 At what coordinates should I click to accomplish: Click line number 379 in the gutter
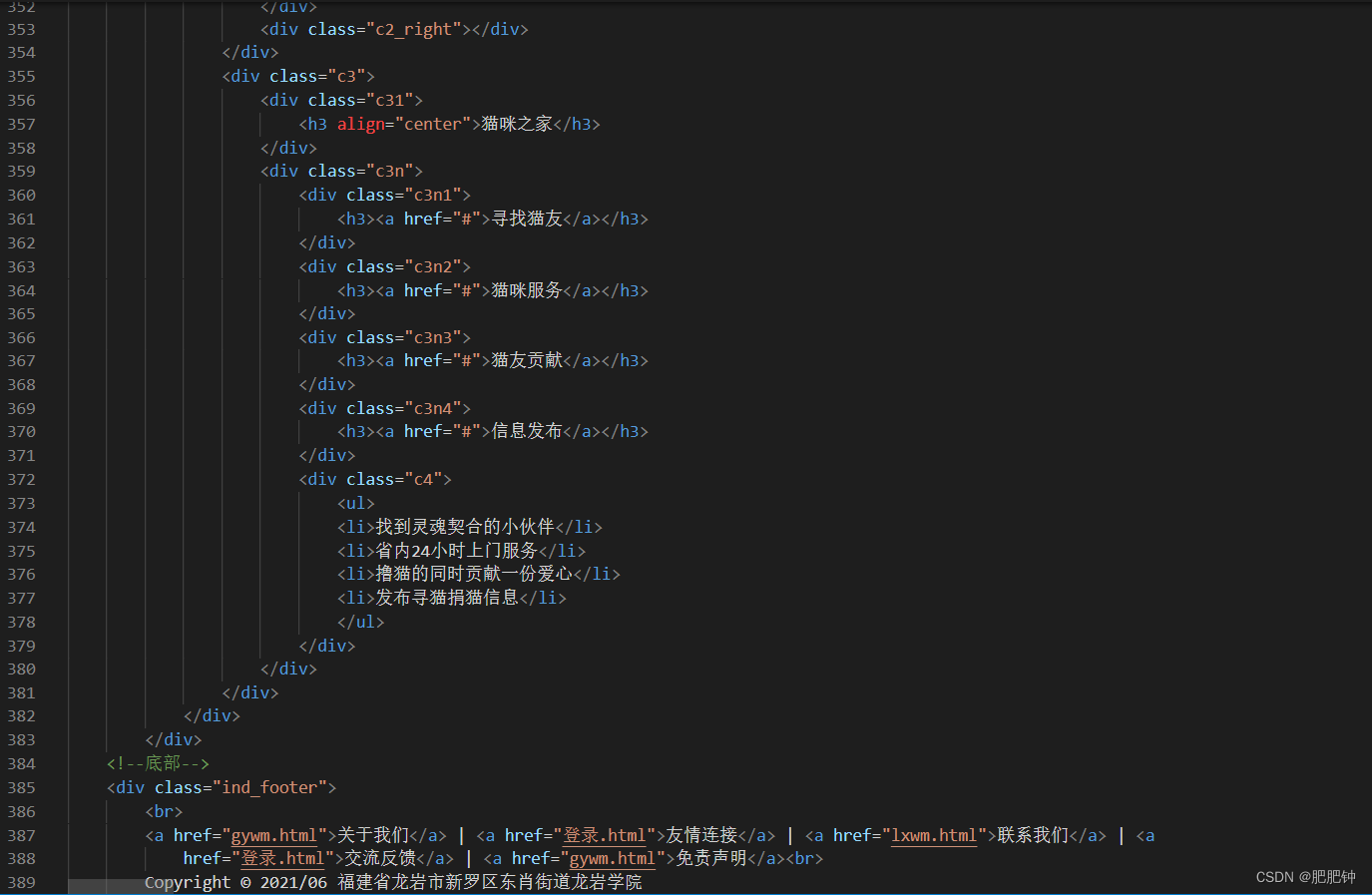tap(21, 646)
